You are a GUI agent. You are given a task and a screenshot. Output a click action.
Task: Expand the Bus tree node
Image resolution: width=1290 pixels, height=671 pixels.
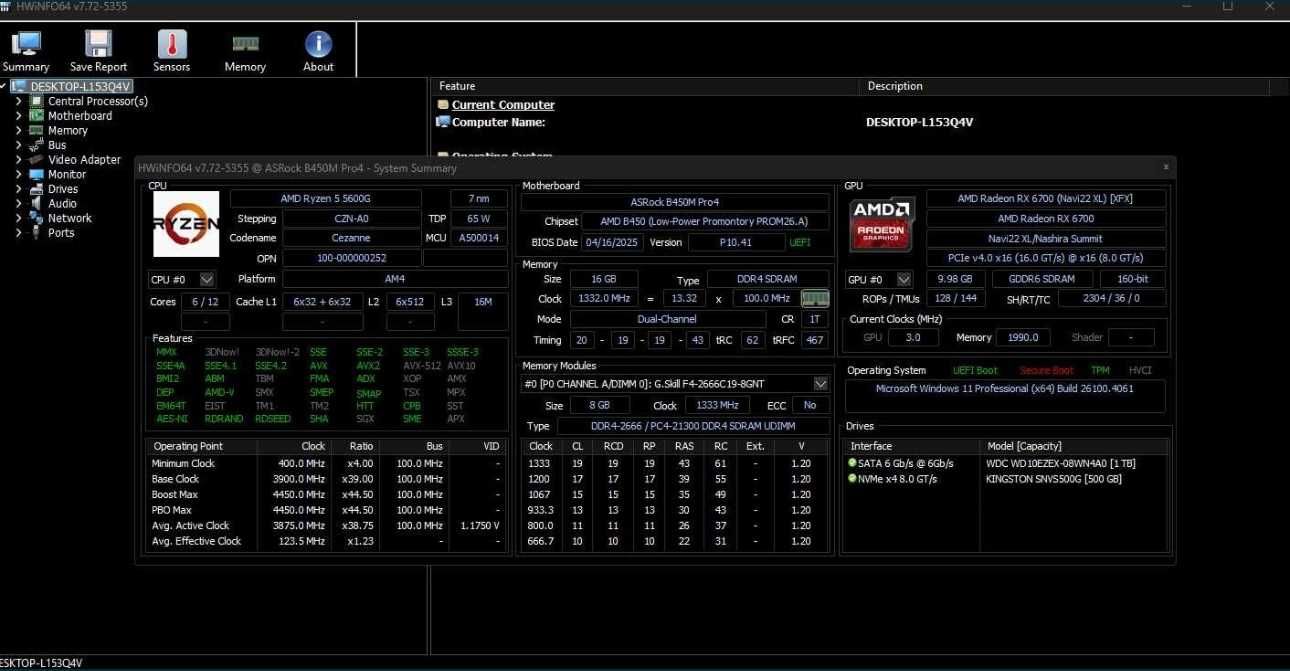click(x=18, y=145)
